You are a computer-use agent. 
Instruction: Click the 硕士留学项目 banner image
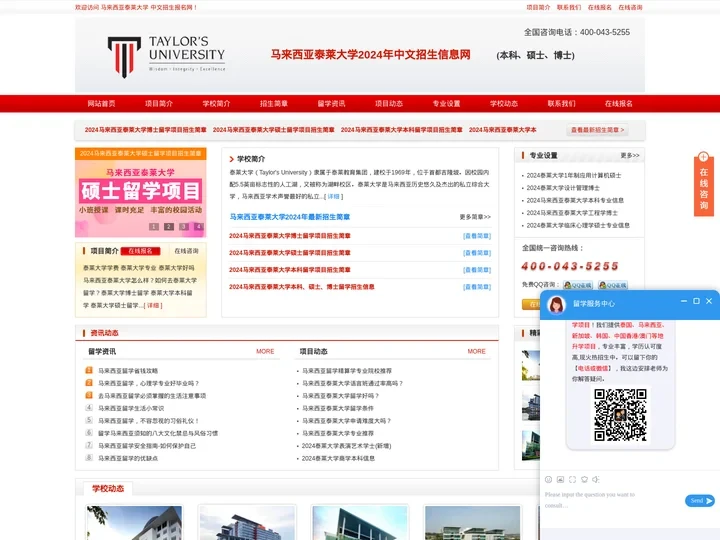tap(141, 193)
